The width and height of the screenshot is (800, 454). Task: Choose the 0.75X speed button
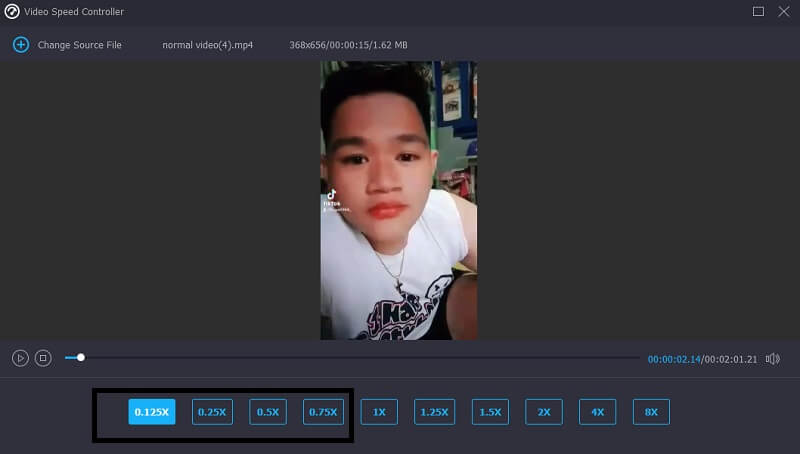click(323, 412)
